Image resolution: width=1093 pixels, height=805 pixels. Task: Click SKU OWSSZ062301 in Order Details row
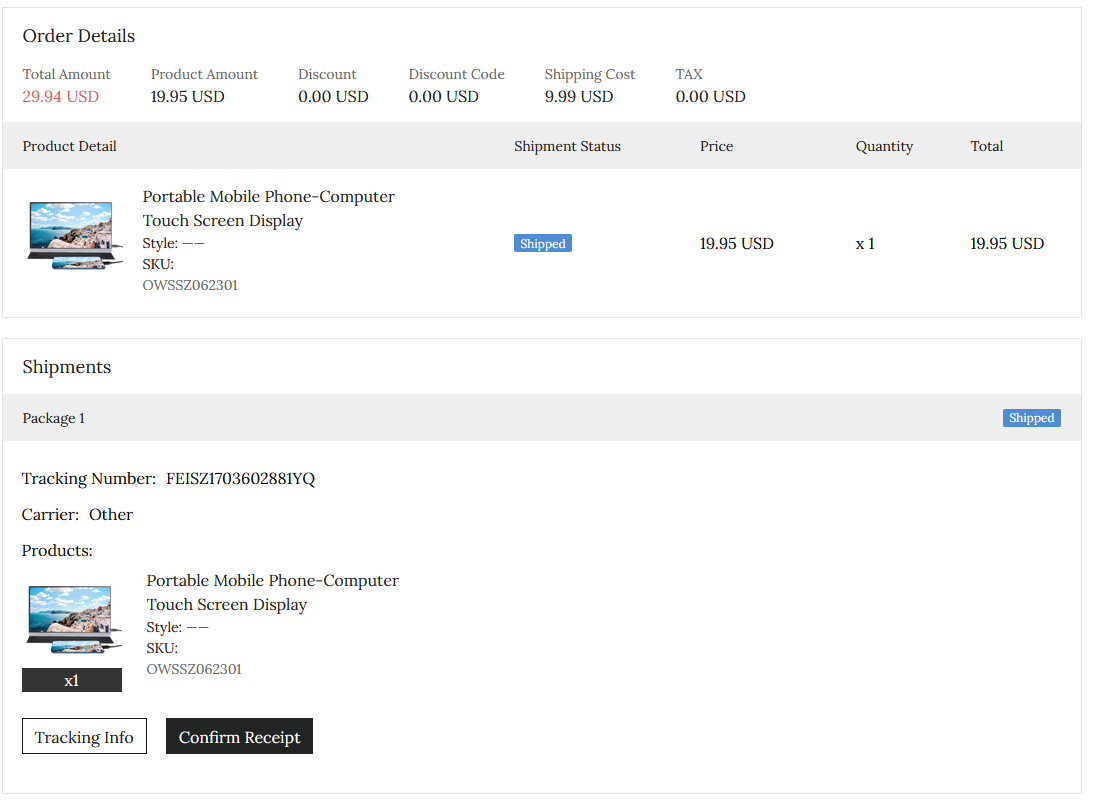(x=190, y=285)
